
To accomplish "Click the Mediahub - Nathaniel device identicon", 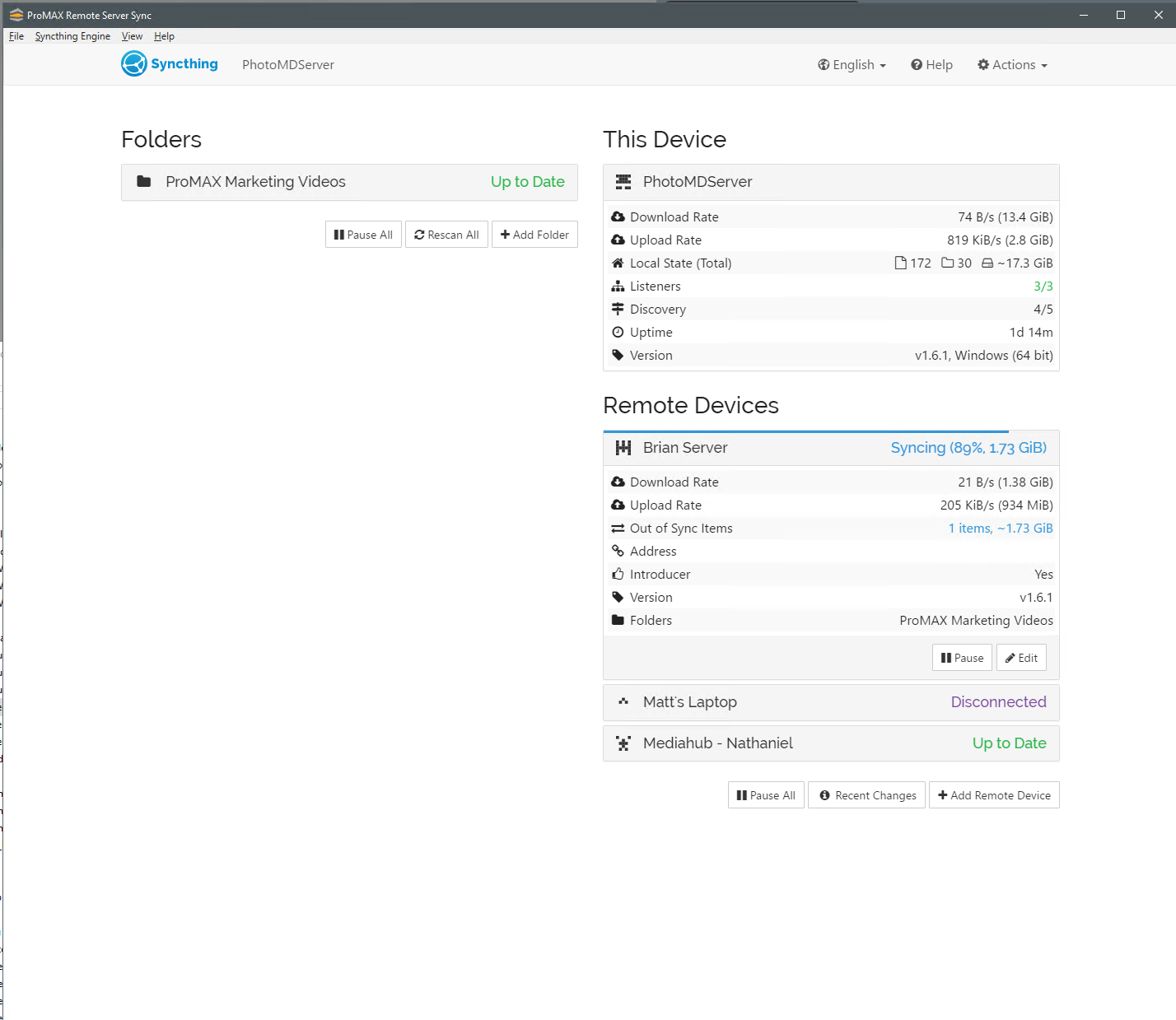I will pyautogui.click(x=623, y=743).
